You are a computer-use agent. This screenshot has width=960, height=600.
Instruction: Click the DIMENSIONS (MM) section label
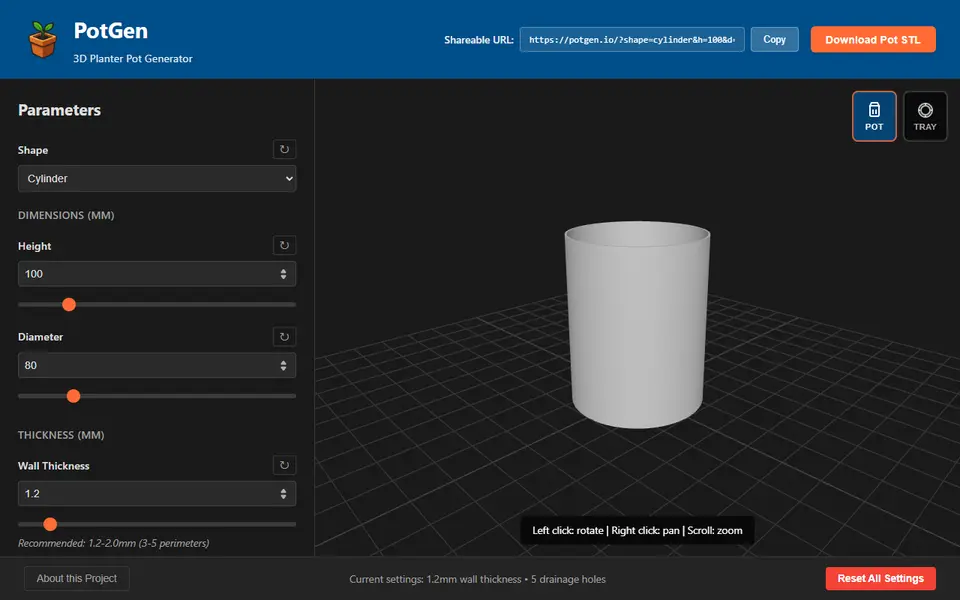pos(66,216)
